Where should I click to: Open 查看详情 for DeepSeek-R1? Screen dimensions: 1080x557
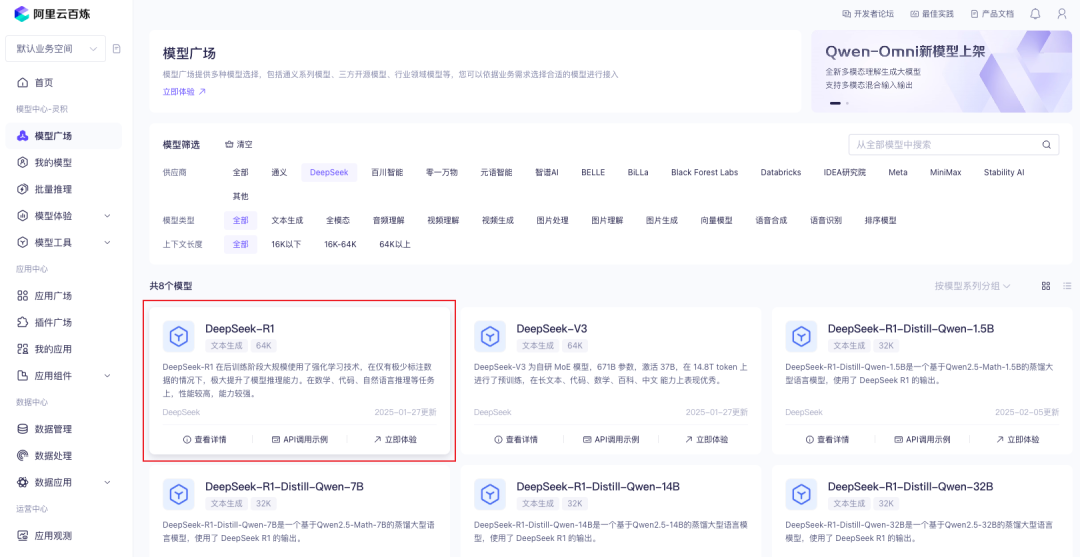pyautogui.click(x=205, y=439)
